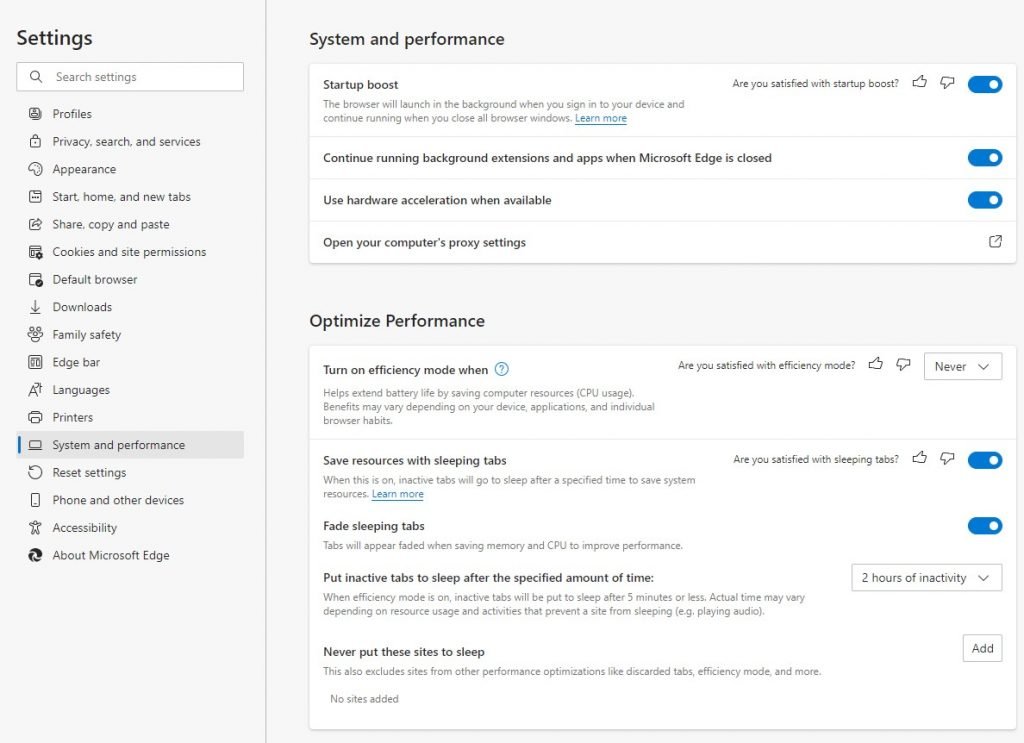Click the Reset settings icon
Image resolution: width=1024 pixels, height=743 pixels.
pyautogui.click(x=35, y=472)
